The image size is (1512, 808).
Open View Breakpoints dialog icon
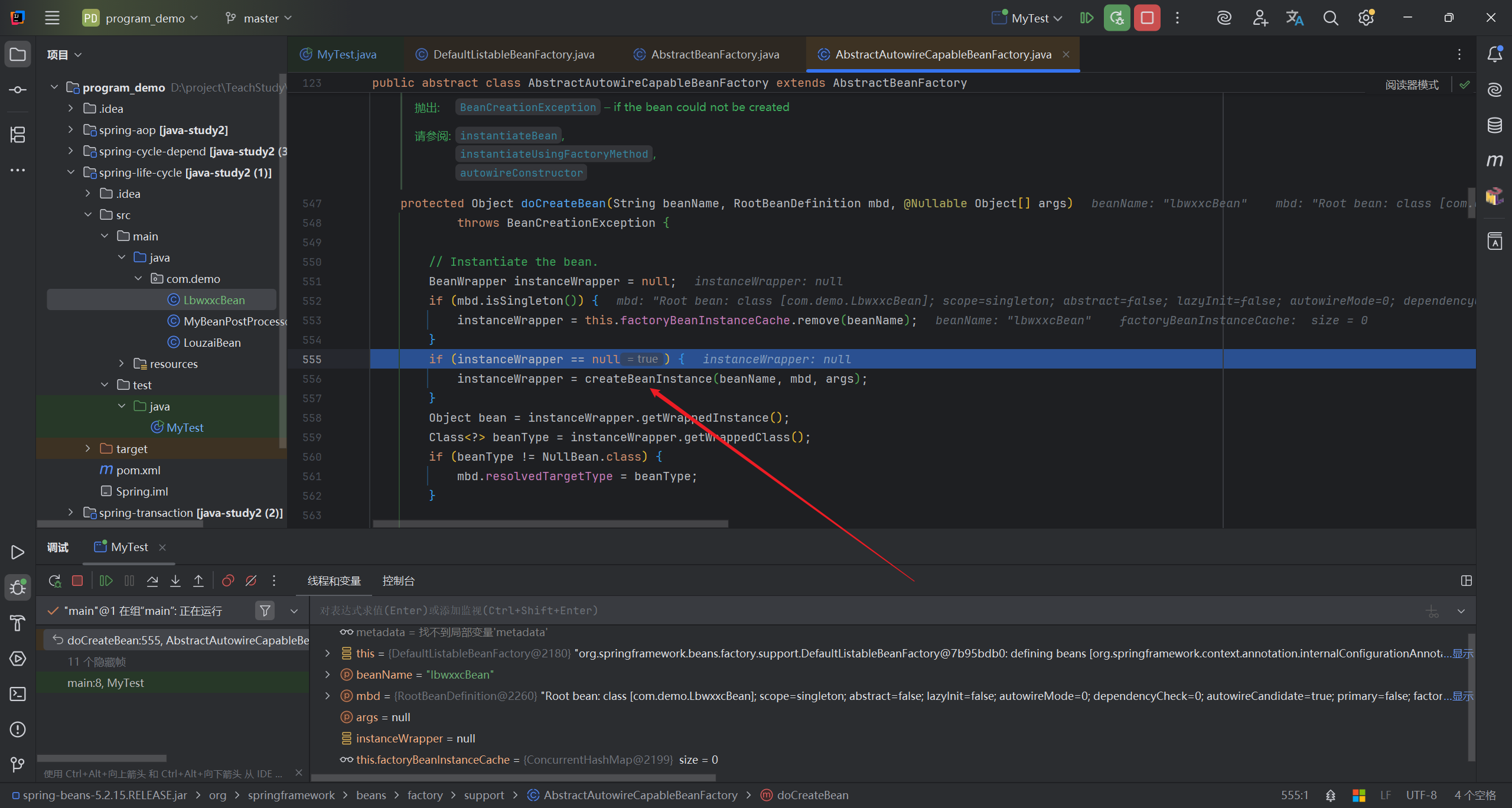(x=228, y=581)
